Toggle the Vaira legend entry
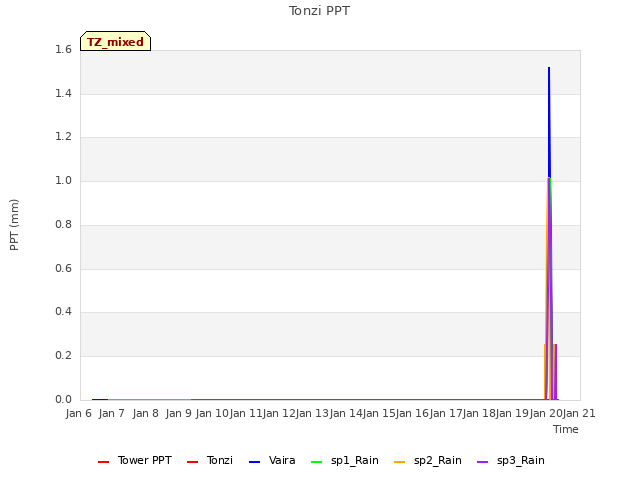This screenshot has width=640, height=480. [x=272, y=461]
